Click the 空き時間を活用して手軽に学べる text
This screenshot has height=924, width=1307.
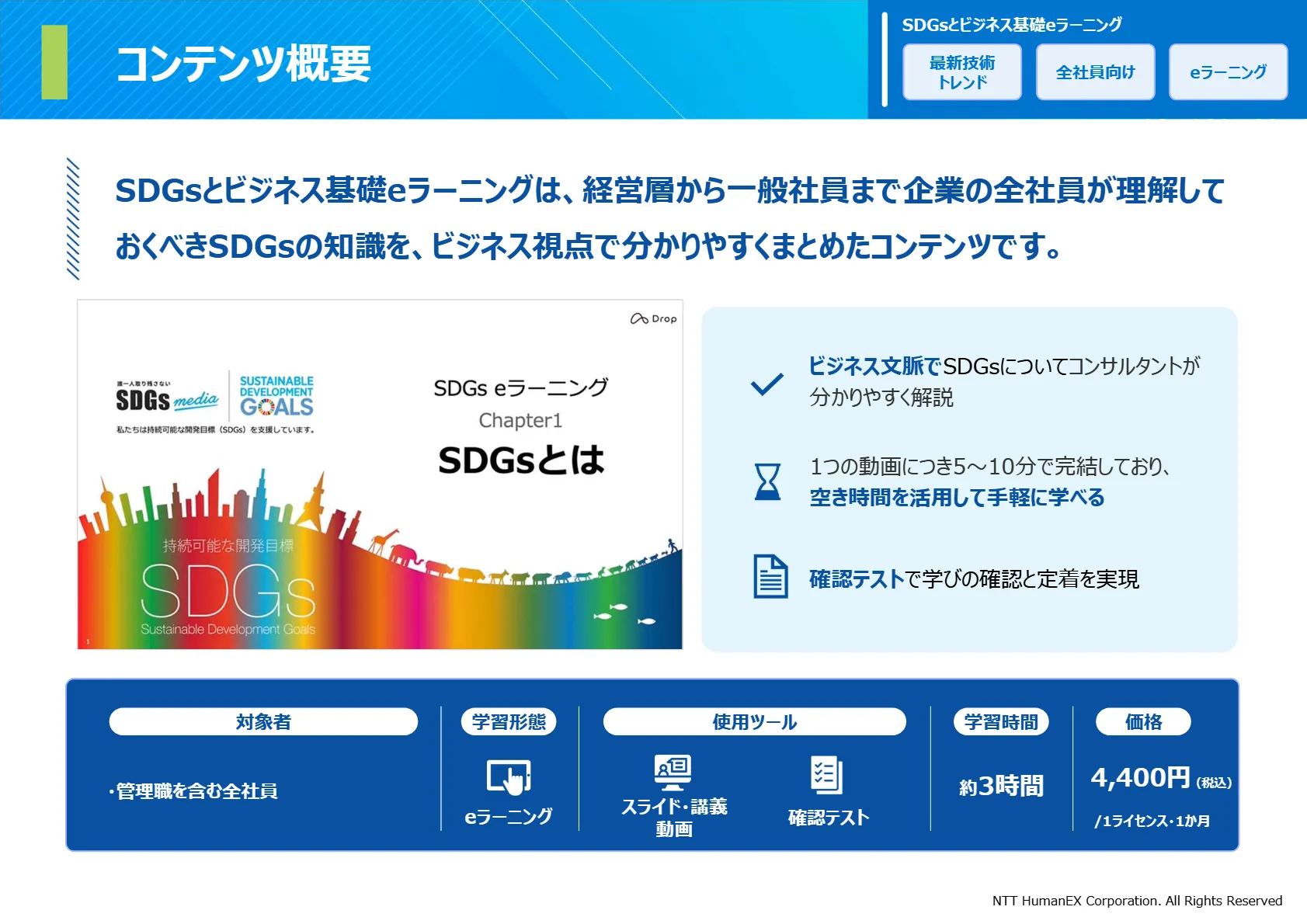point(957,498)
